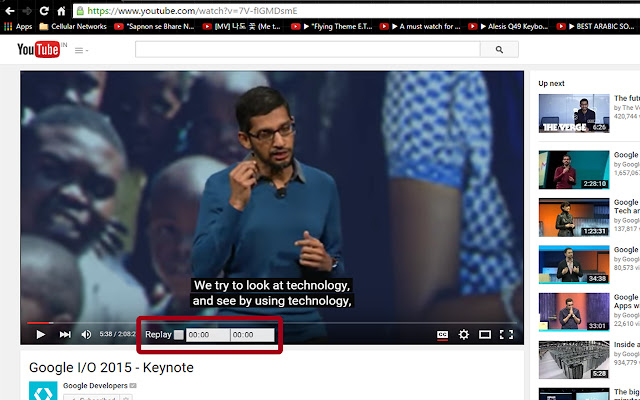Click the 5:38 elapsed time display
This screenshot has height=400, width=640.
tap(105, 334)
